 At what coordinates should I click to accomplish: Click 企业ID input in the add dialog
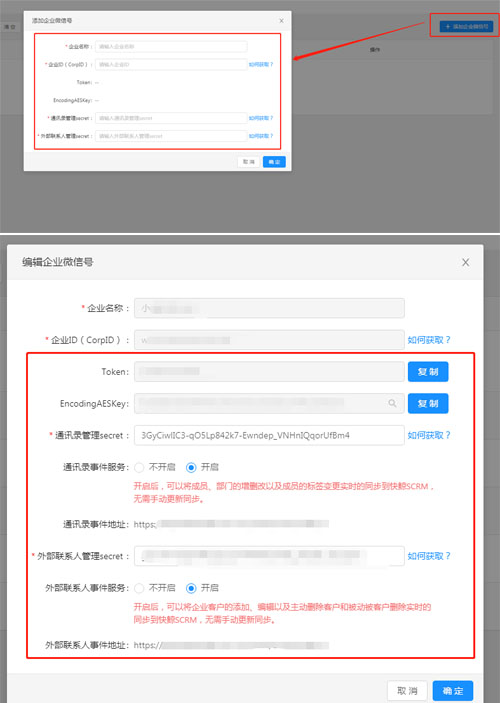click(x=171, y=64)
